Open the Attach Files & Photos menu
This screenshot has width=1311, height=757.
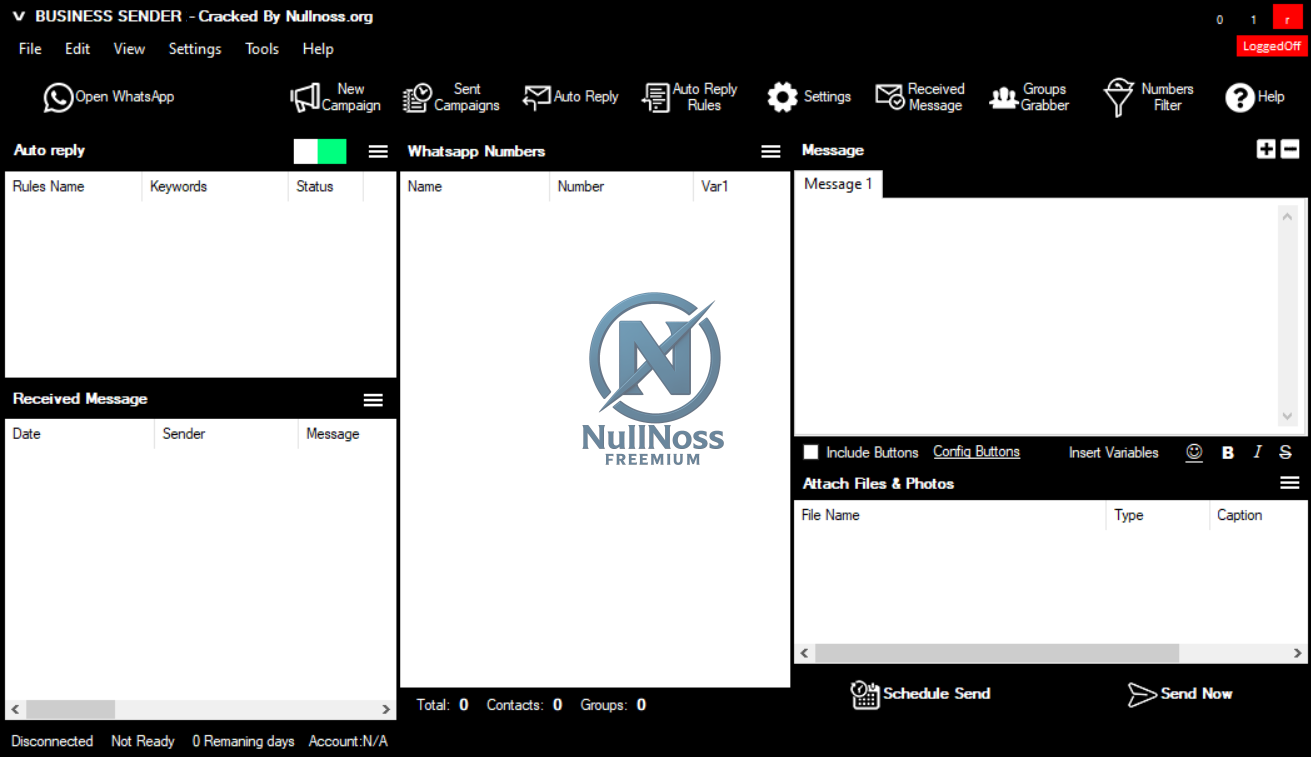click(1289, 482)
